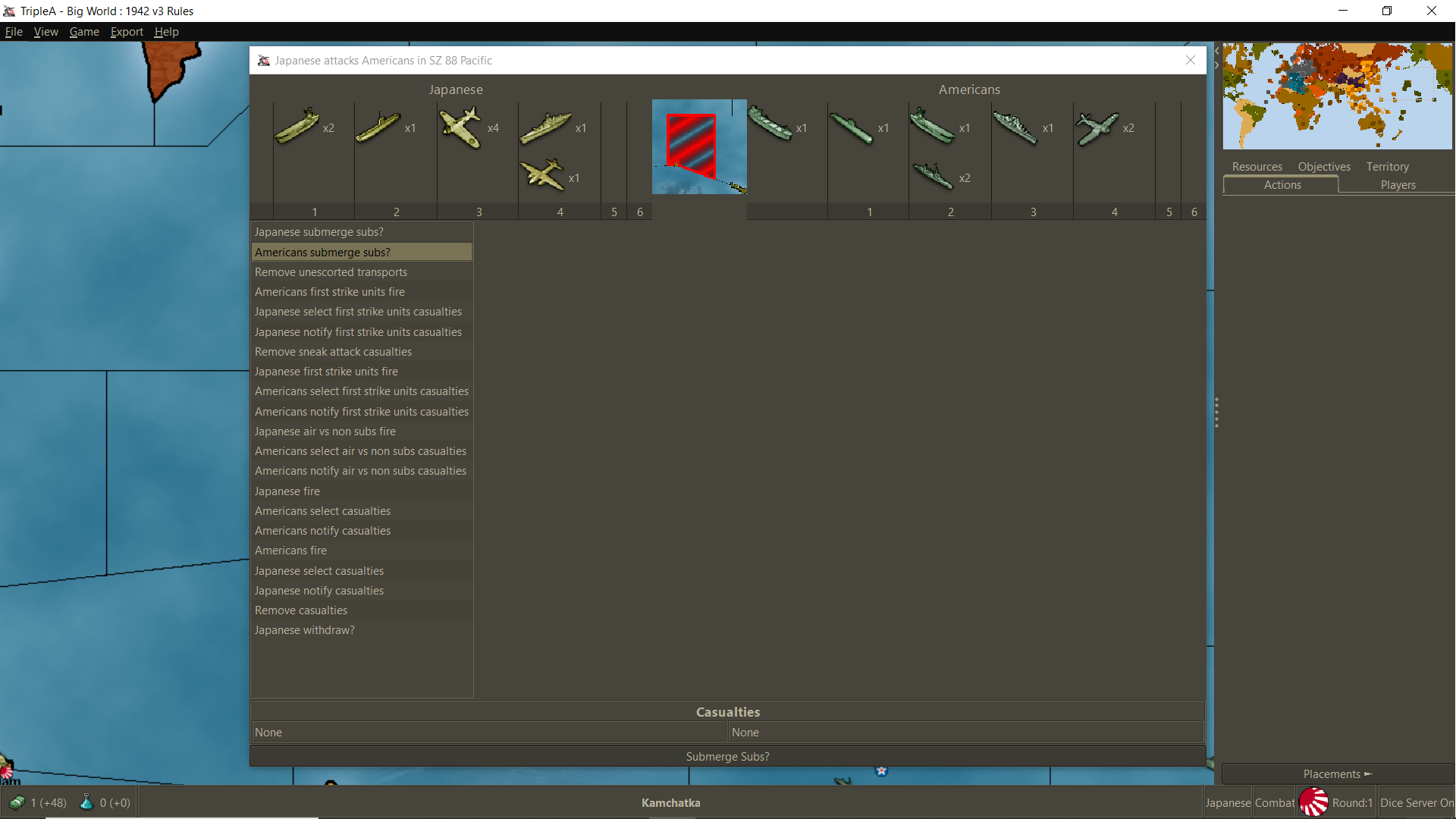Open the File menu
The image size is (1456, 819).
pos(14,32)
